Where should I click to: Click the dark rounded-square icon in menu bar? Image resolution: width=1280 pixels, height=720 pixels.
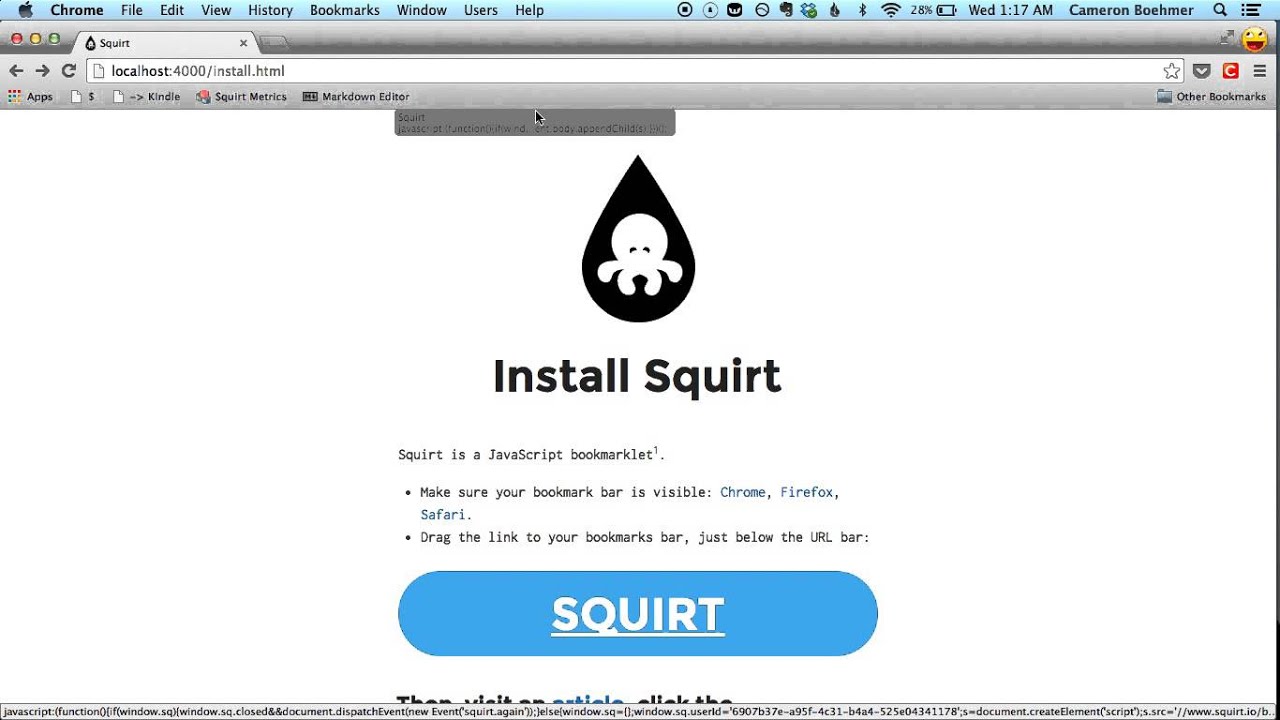coord(736,10)
